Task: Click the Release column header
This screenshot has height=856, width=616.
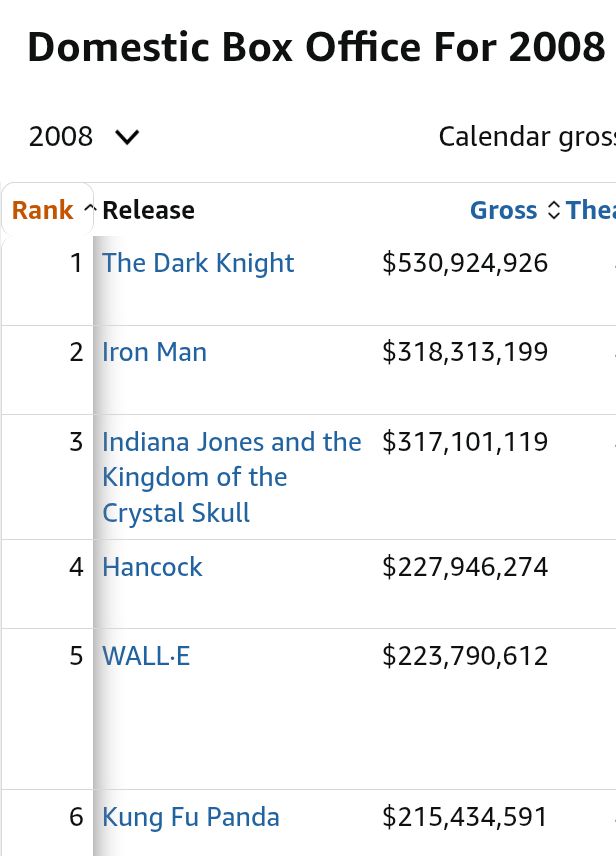Action: (148, 210)
